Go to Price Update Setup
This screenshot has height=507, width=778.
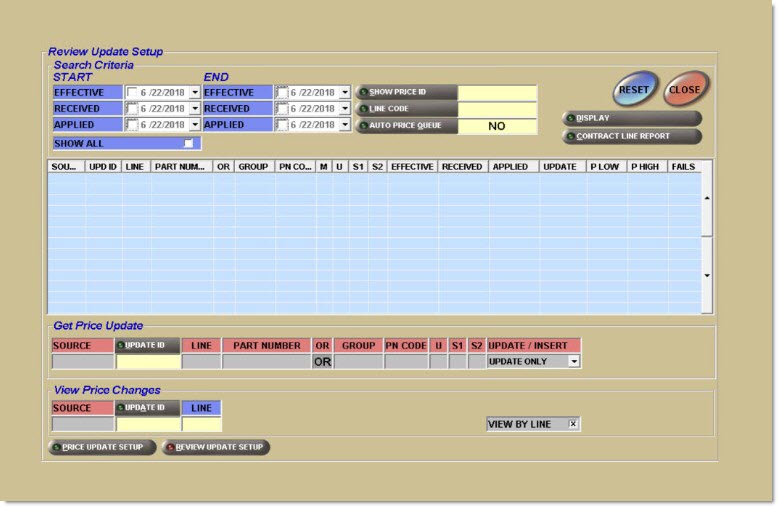coord(103,447)
